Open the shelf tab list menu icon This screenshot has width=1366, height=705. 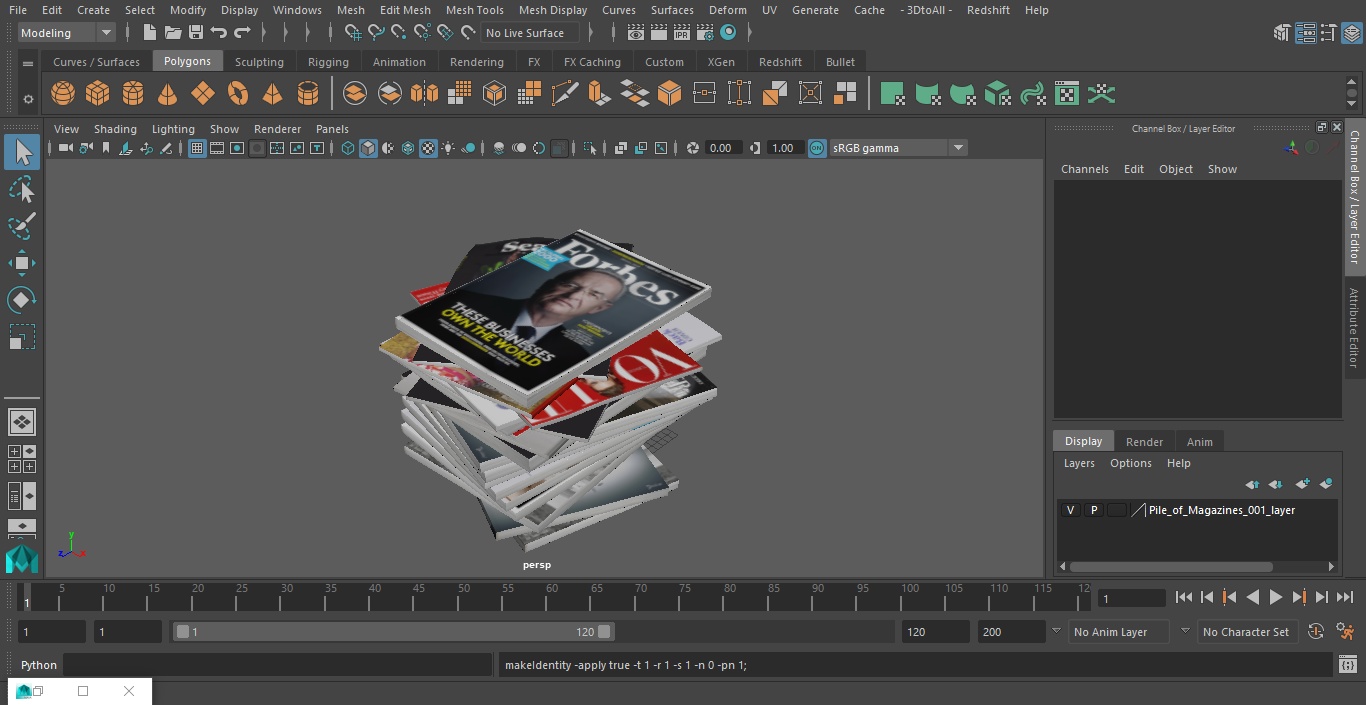click(28, 63)
